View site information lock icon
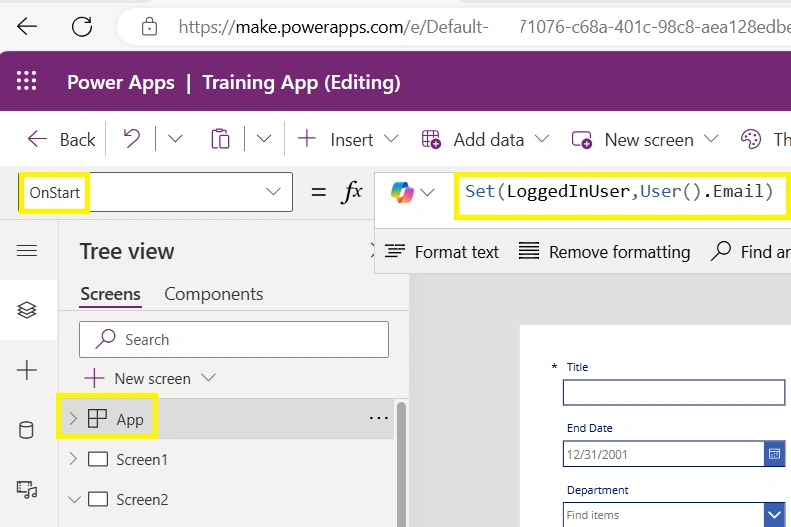Screen dimensions: 791x527 [149, 26]
